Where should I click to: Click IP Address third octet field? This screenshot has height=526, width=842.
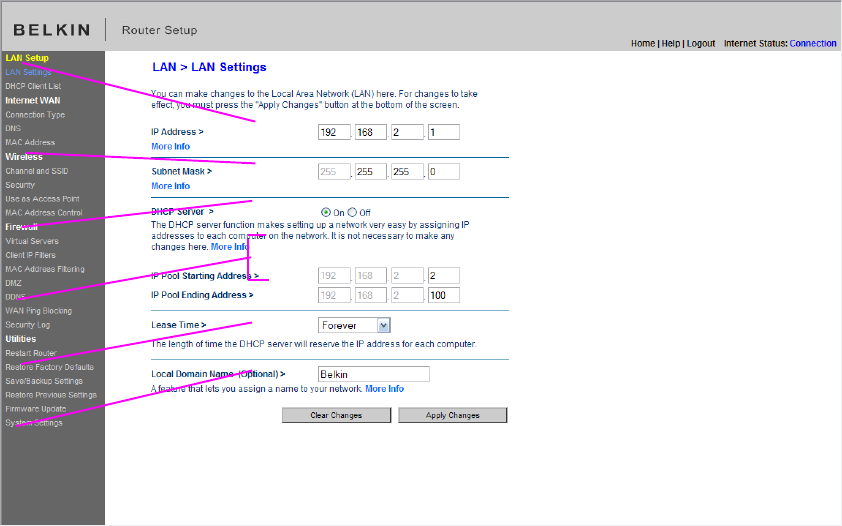coord(407,132)
